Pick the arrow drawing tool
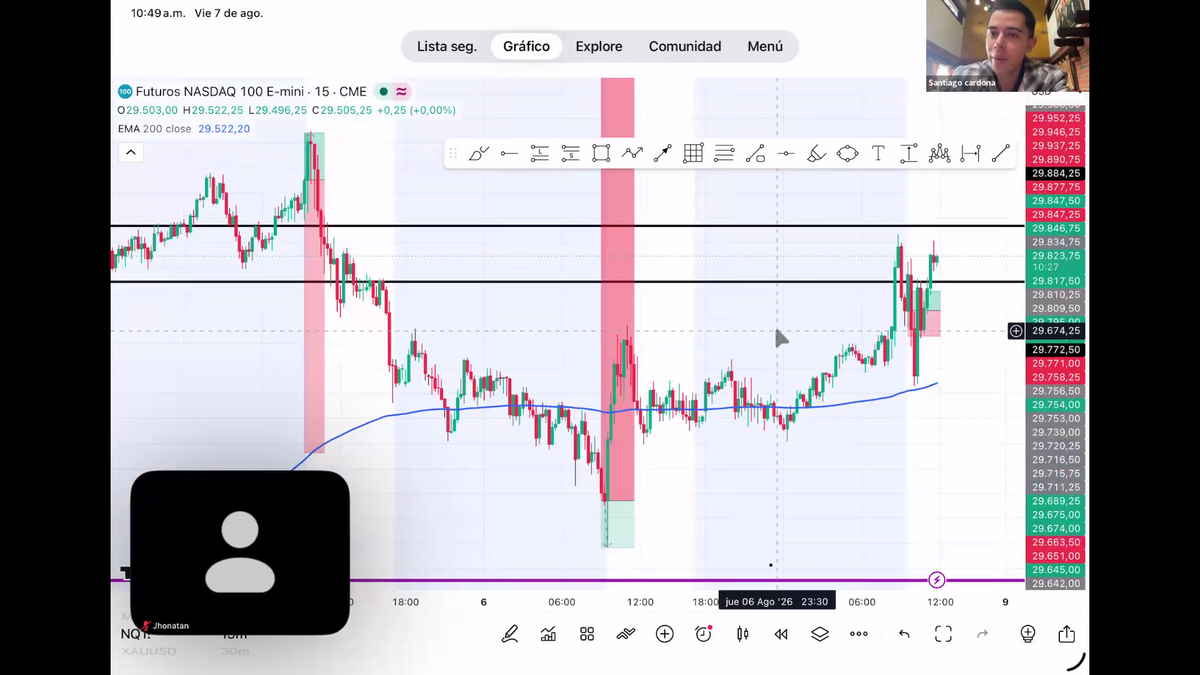 663,153
